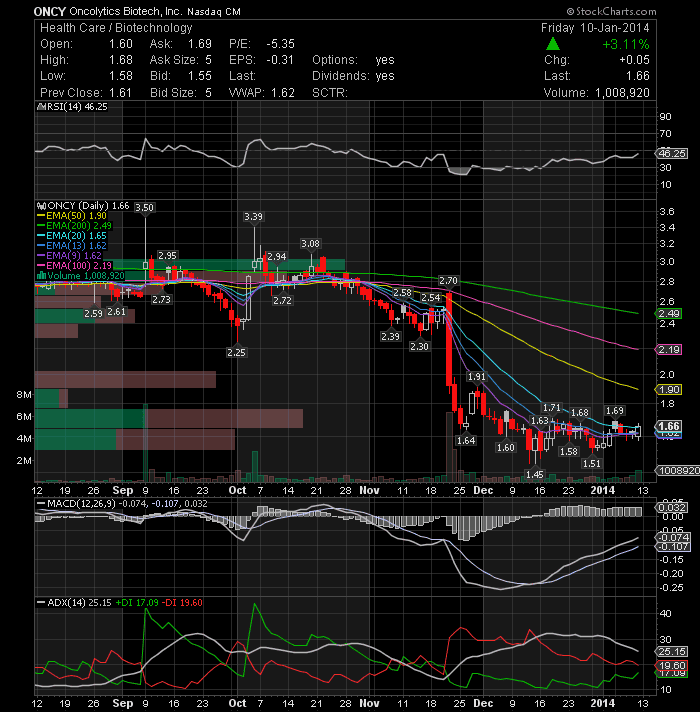This screenshot has height=712, width=700.
Task: Click the 2.25 low price label
Action: coord(237,352)
